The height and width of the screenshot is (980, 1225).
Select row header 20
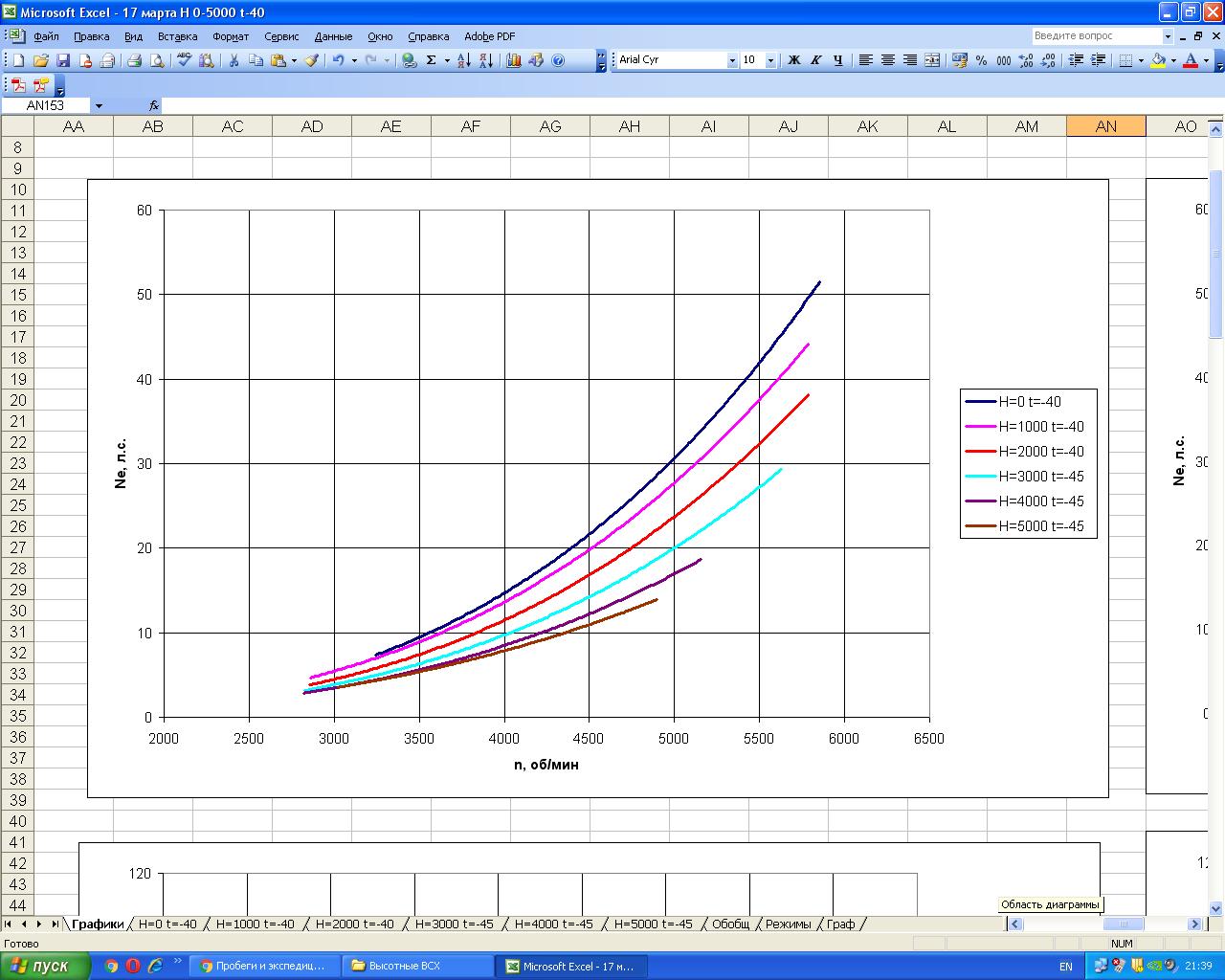(17, 400)
